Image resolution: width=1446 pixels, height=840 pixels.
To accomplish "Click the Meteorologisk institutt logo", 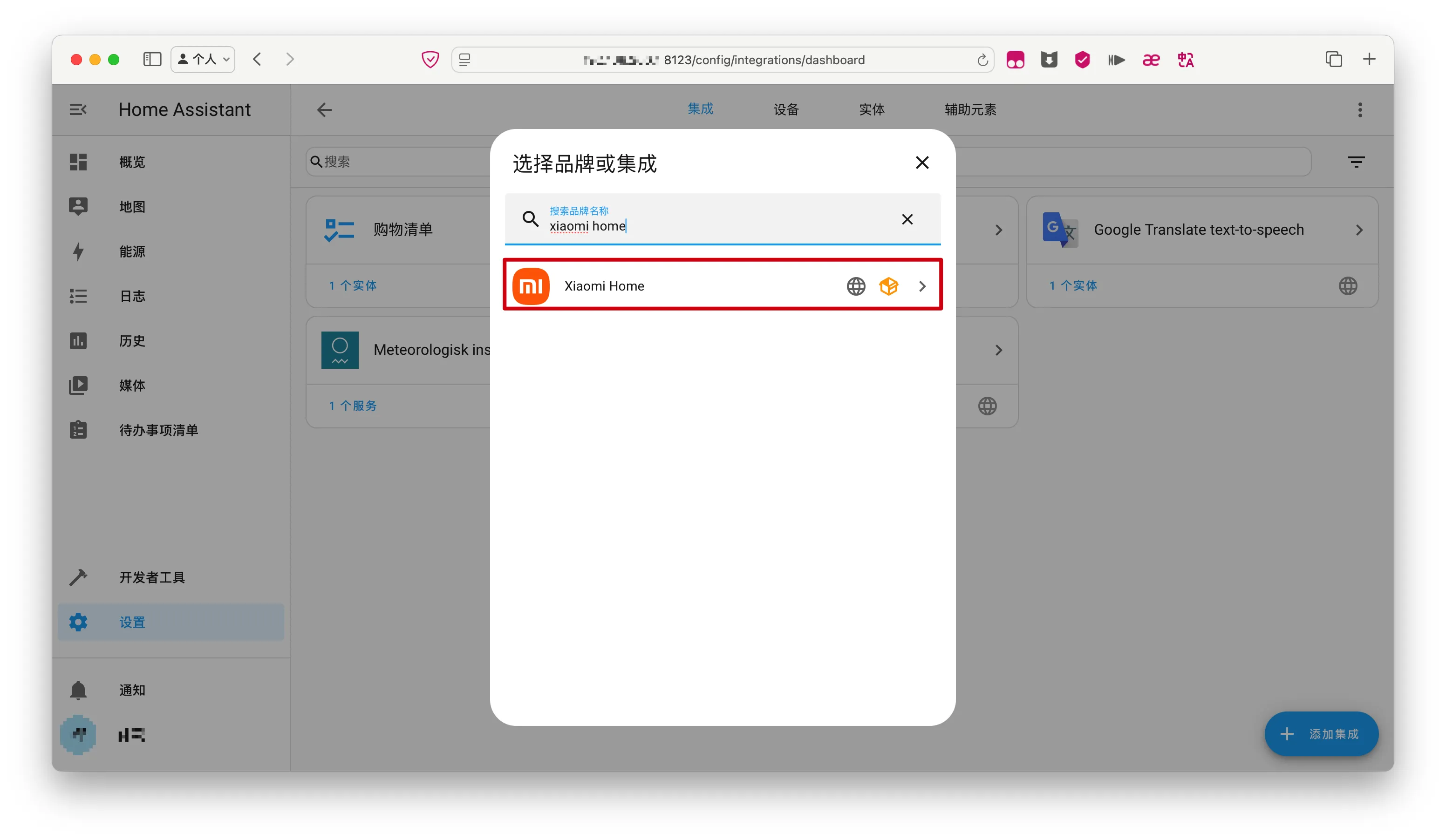I will [x=340, y=350].
